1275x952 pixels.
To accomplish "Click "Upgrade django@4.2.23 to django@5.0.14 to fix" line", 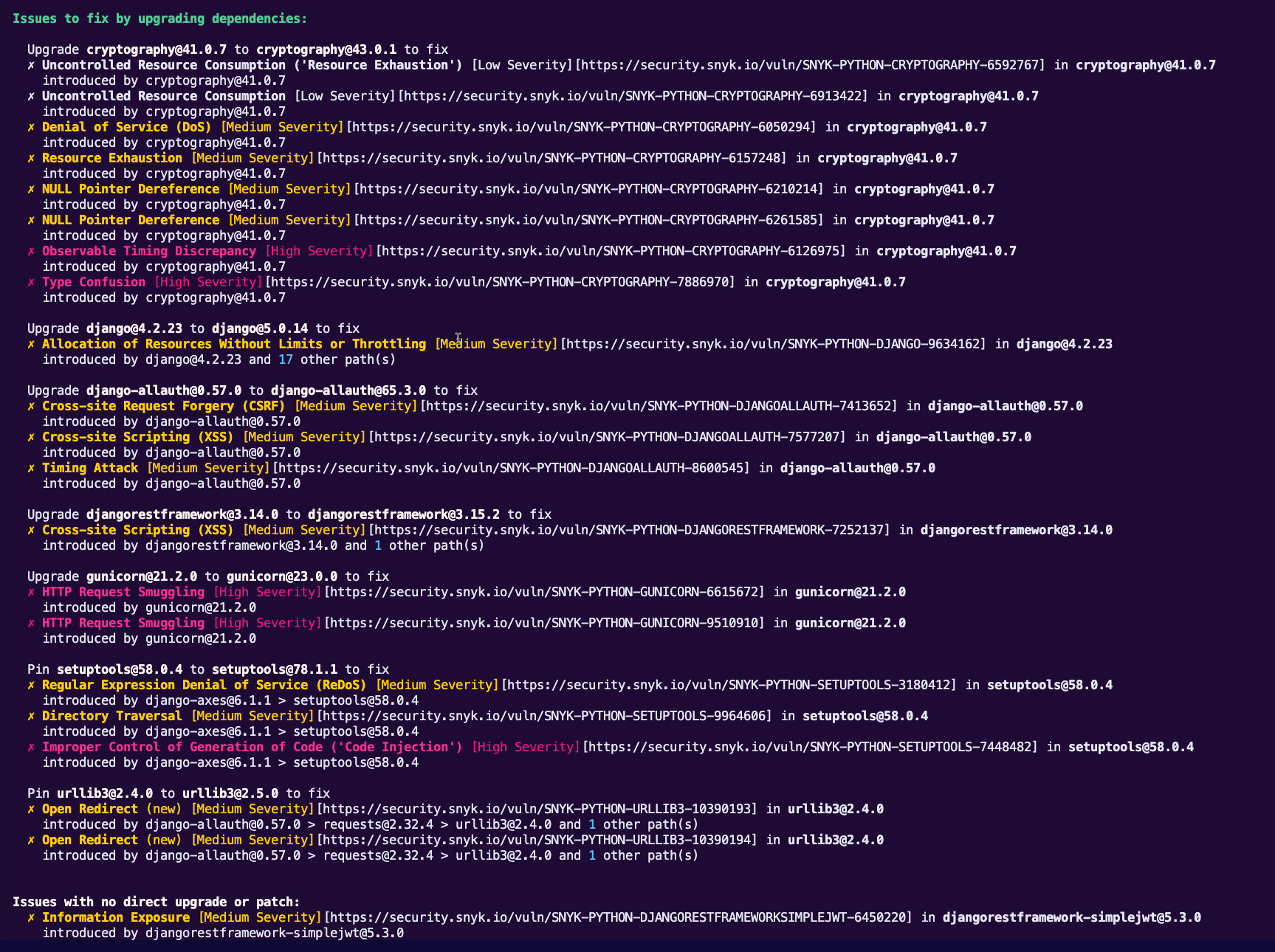I will coord(193,328).
